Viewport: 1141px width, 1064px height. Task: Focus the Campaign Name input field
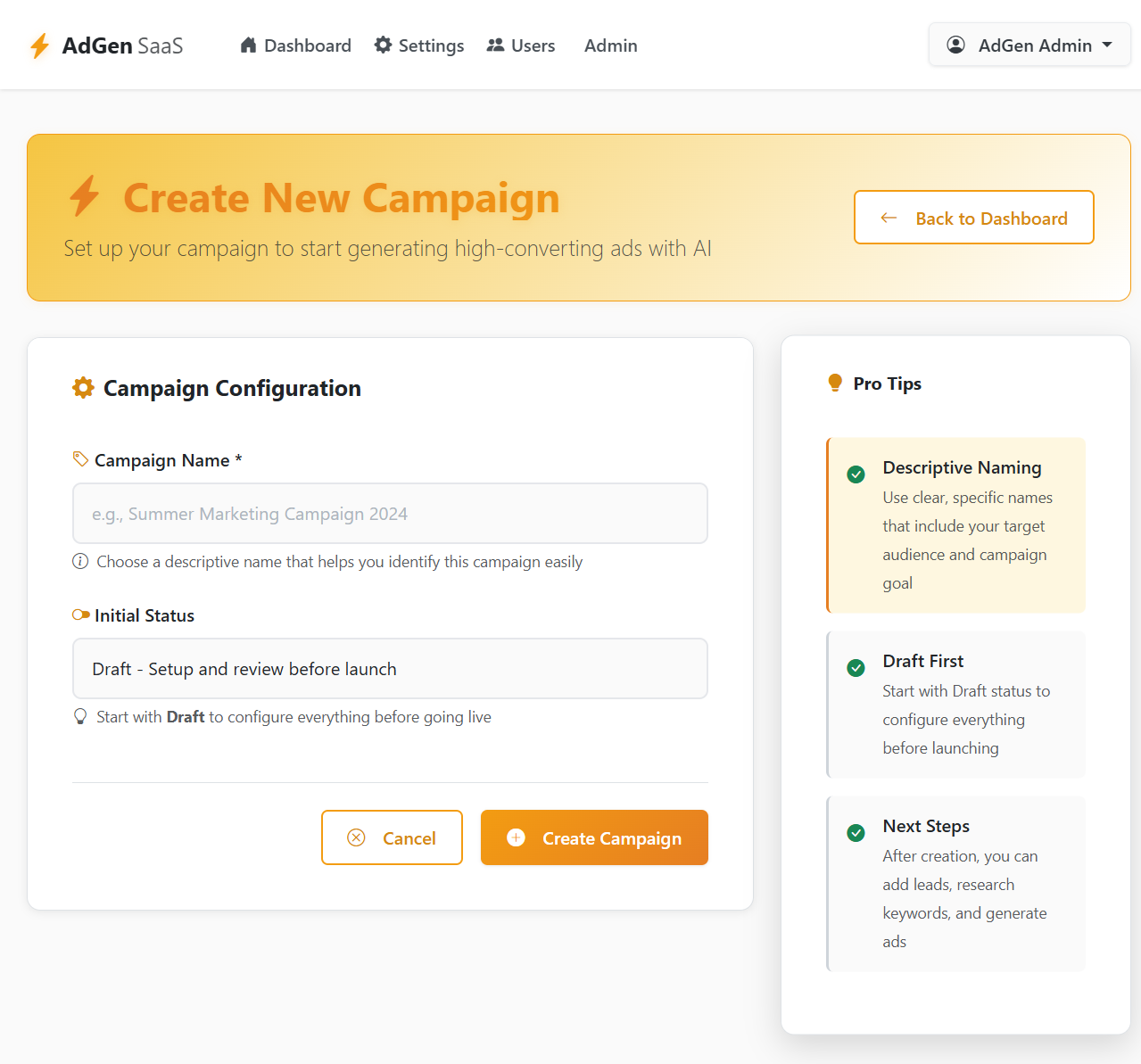(x=390, y=513)
